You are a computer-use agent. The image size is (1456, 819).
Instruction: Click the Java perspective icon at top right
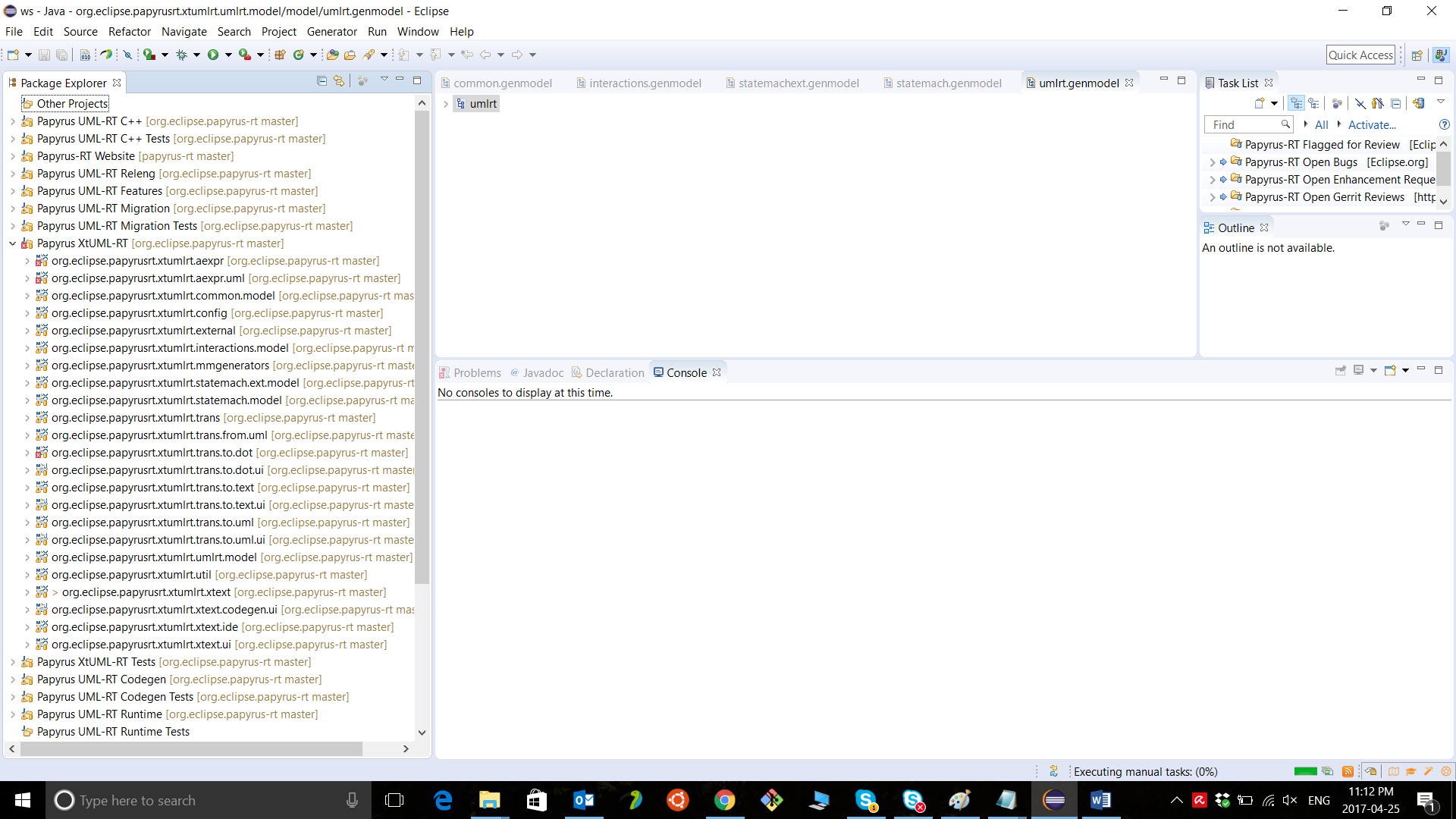tap(1441, 55)
